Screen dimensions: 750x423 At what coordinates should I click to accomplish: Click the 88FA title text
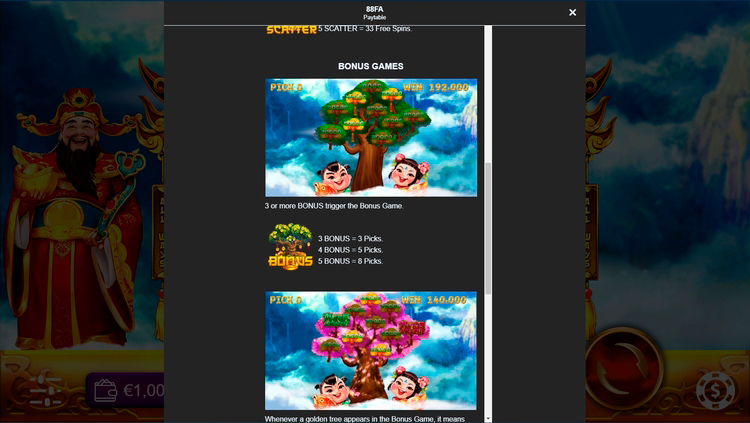point(374,9)
